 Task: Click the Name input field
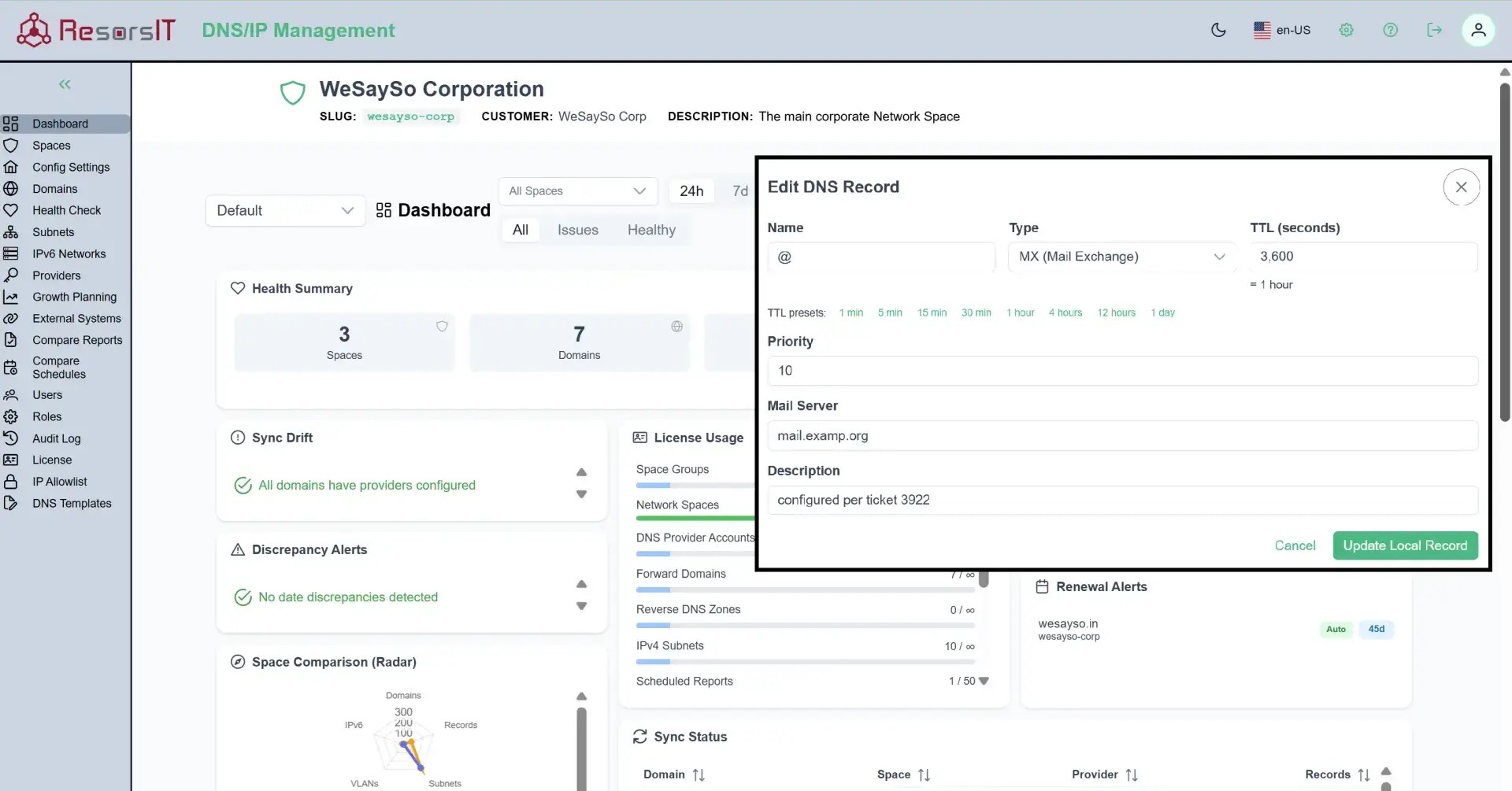pyautogui.click(x=881, y=257)
